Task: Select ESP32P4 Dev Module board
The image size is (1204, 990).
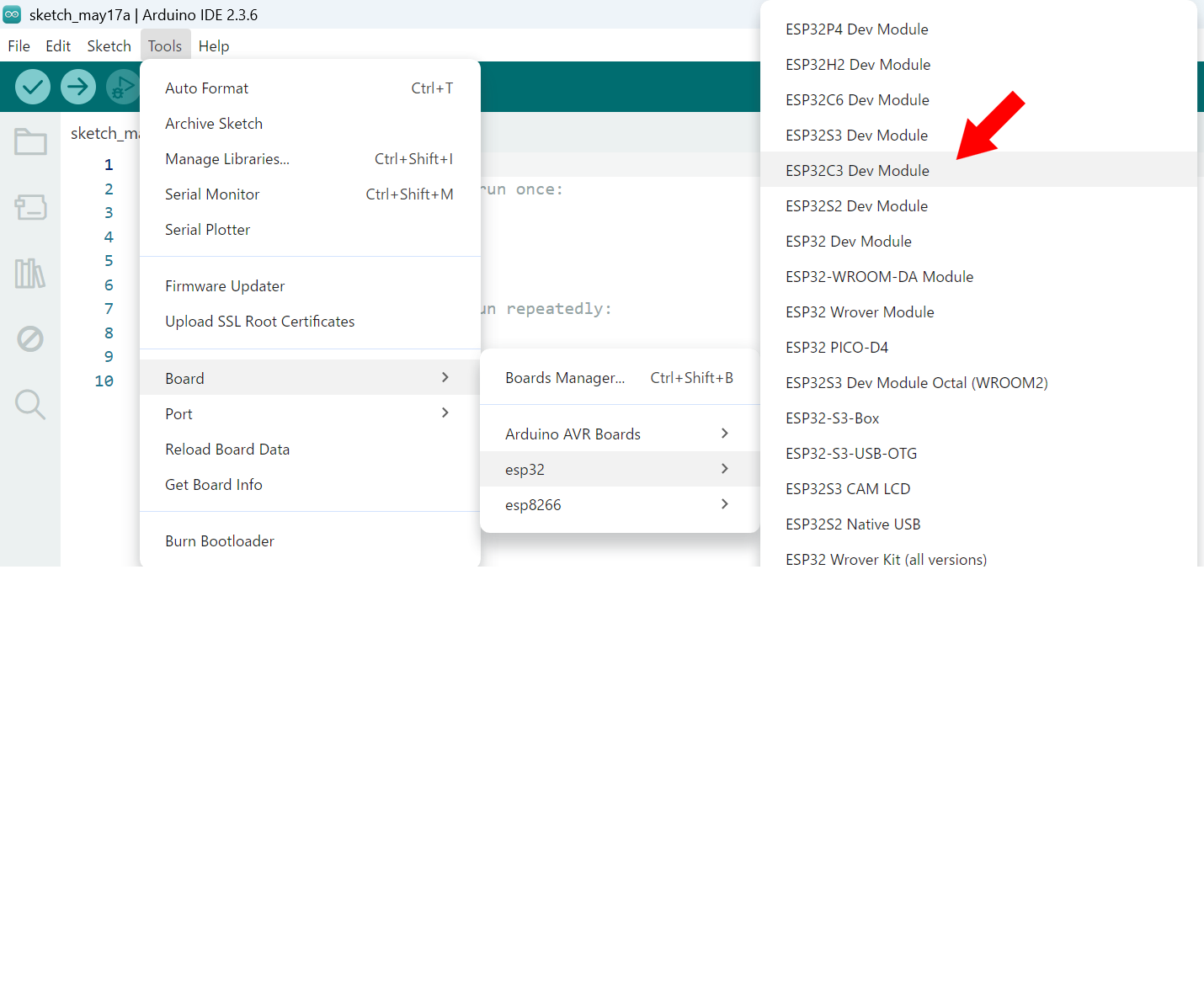Action: pyautogui.click(x=978, y=29)
